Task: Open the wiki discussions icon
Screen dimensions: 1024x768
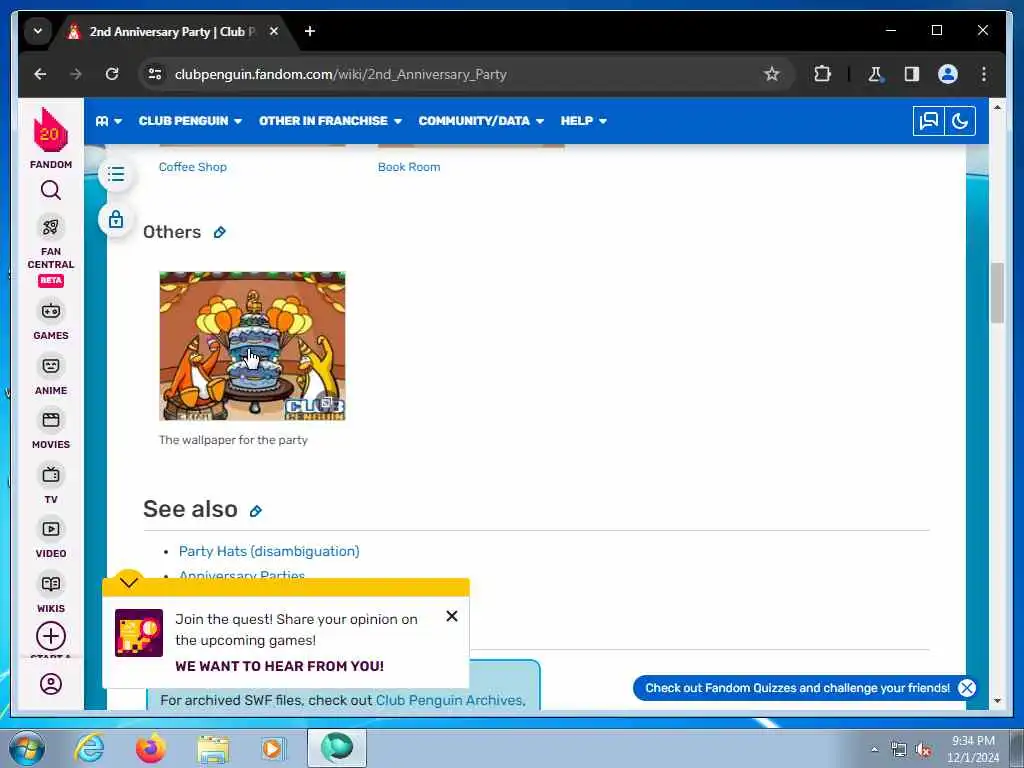Action: pyautogui.click(x=929, y=121)
